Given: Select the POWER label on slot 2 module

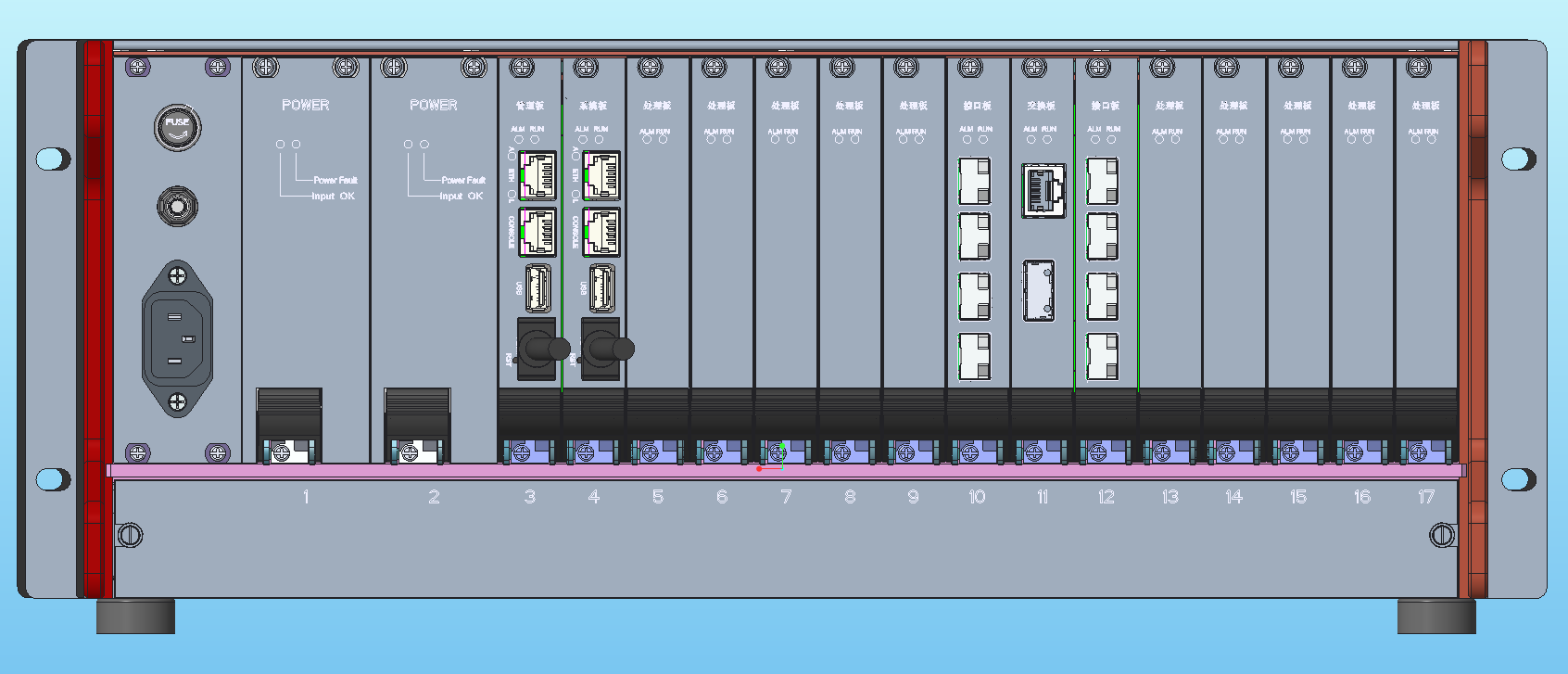Looking at the screenshot, I should (x=434, y=106).
